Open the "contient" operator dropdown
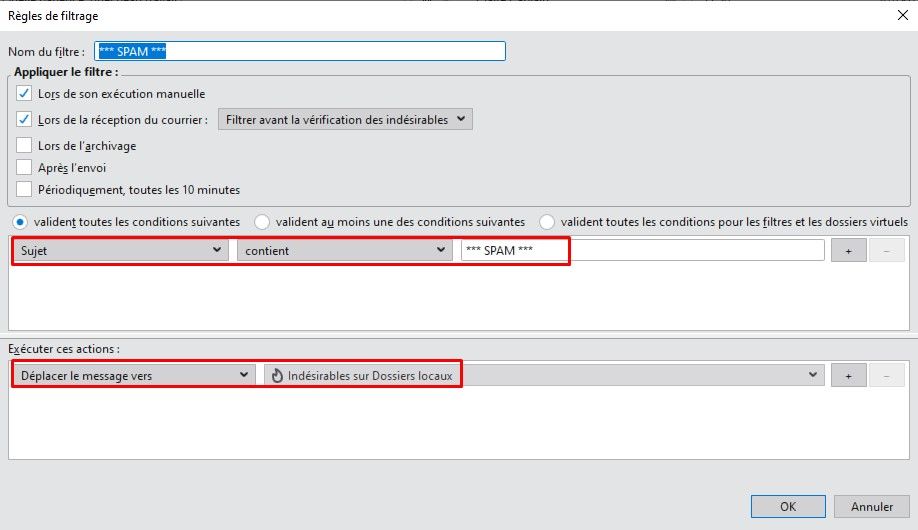Screen dimensions: 918x530 [345, 251]
